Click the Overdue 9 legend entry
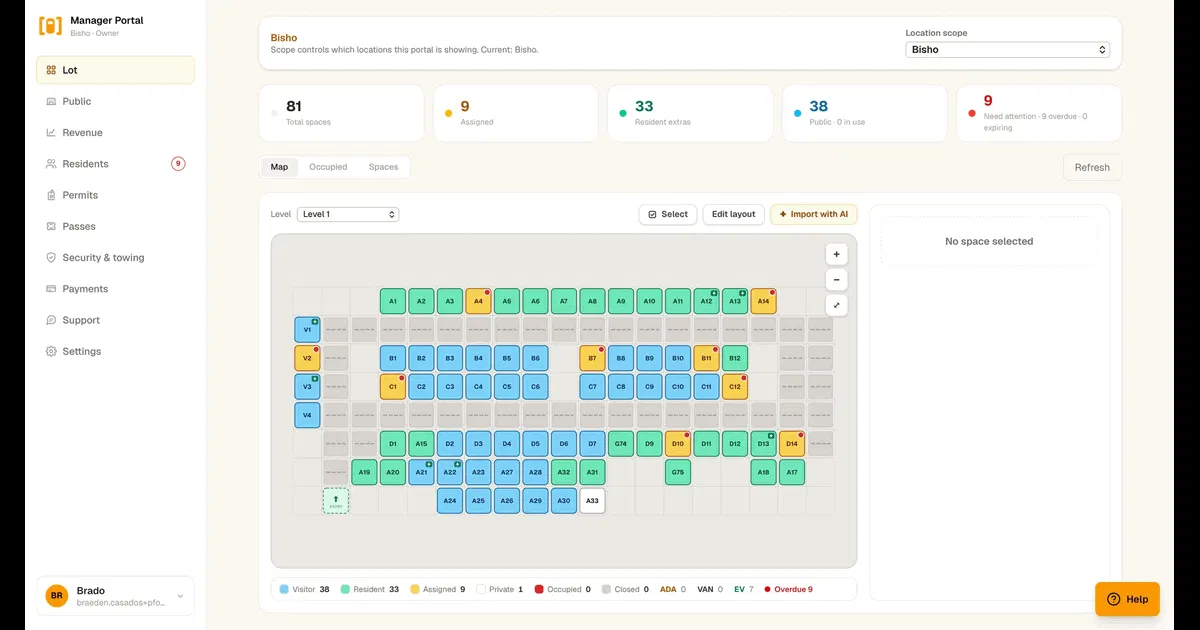This screenshot has height=630, width=1200. pyautogui.click(x=789, y=589)
